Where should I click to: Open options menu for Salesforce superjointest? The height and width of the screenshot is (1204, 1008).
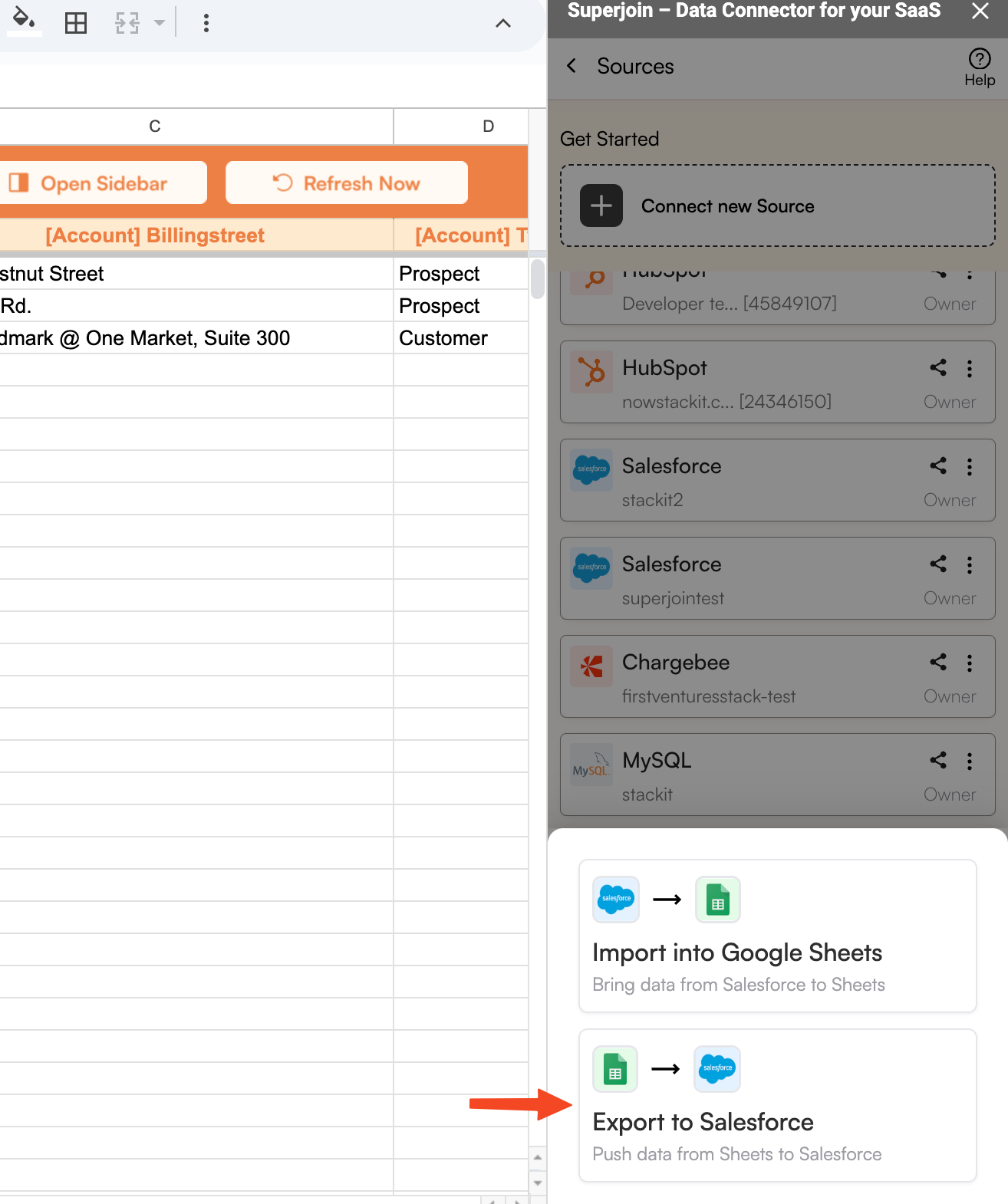[x=970, y=565]
